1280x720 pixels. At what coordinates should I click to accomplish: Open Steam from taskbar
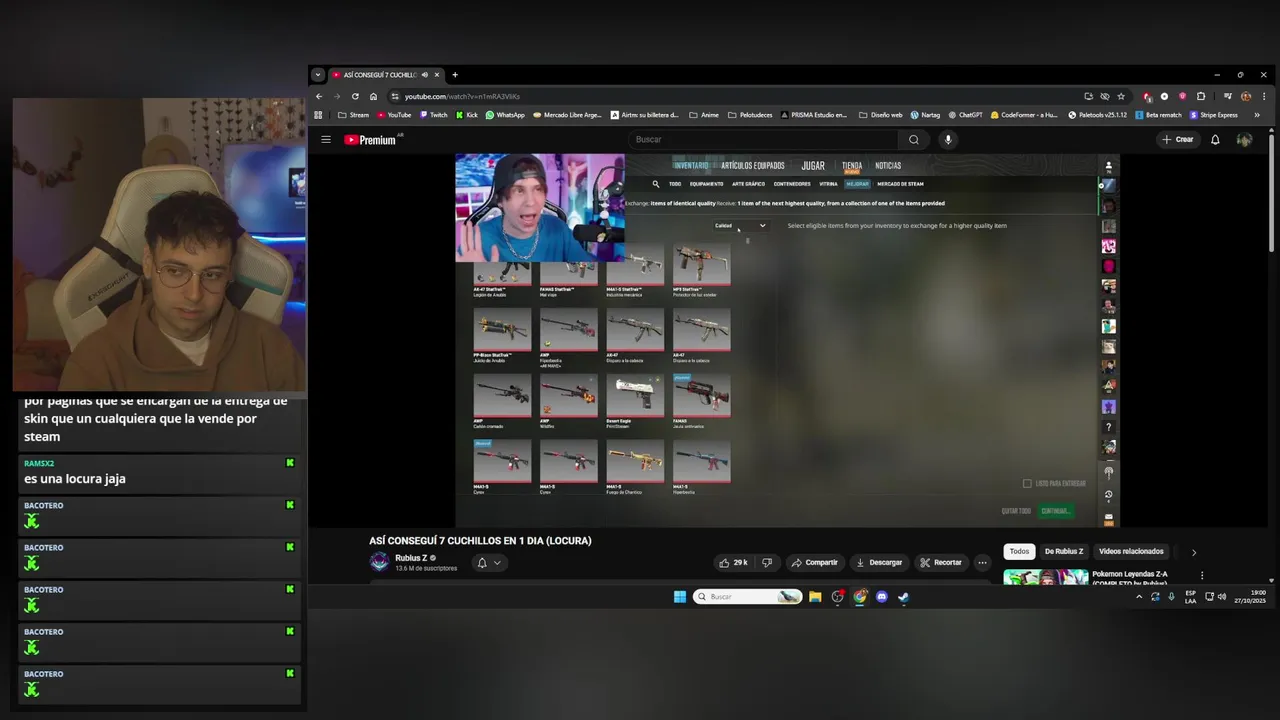coord(903,597)
